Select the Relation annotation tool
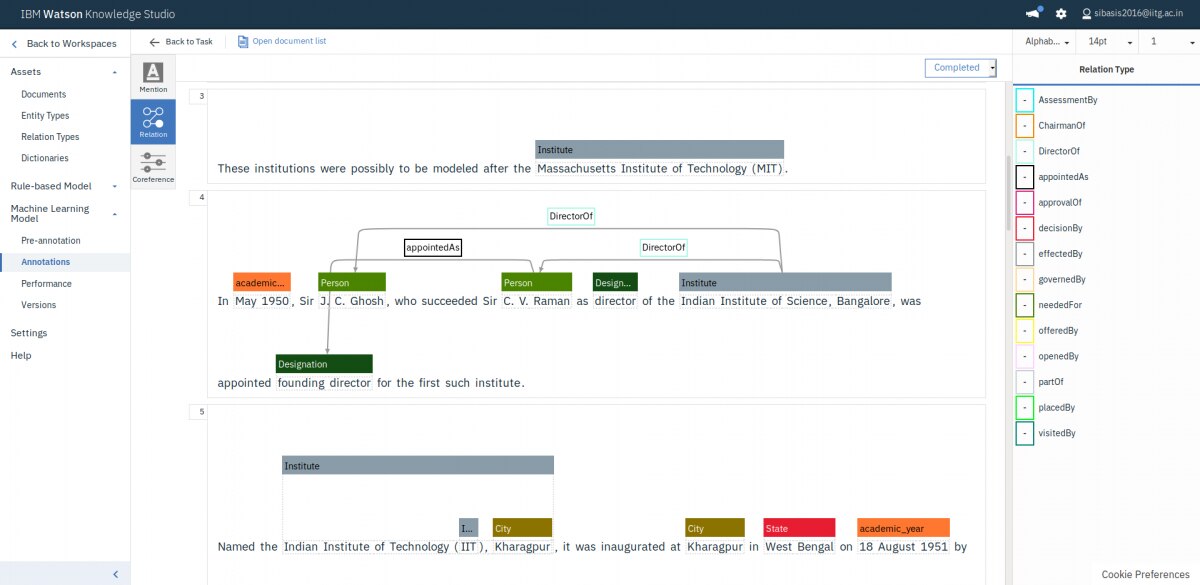The height and width of the screenshot is (585, 1200). coord(153,121)
